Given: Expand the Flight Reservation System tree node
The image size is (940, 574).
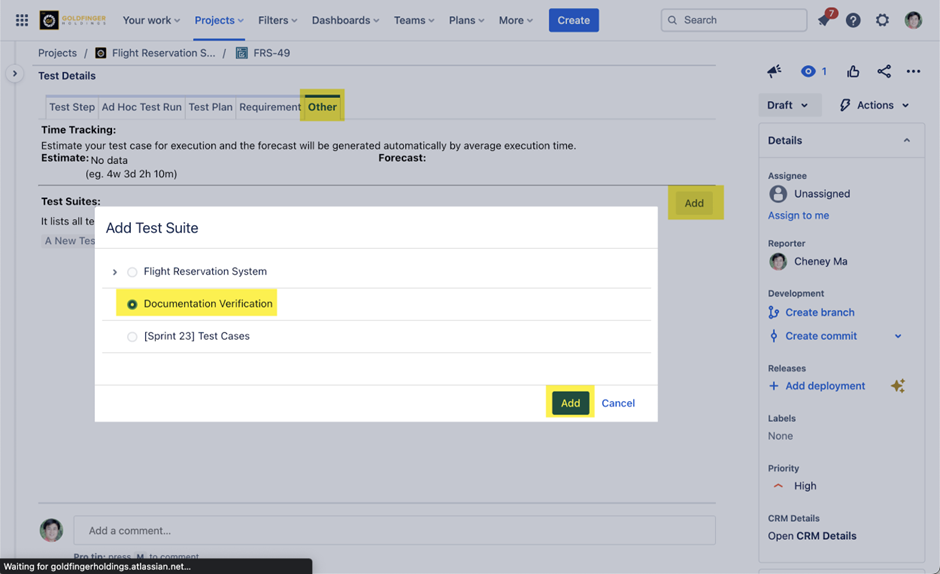Looking at the screenshot, I should (115, 272).
